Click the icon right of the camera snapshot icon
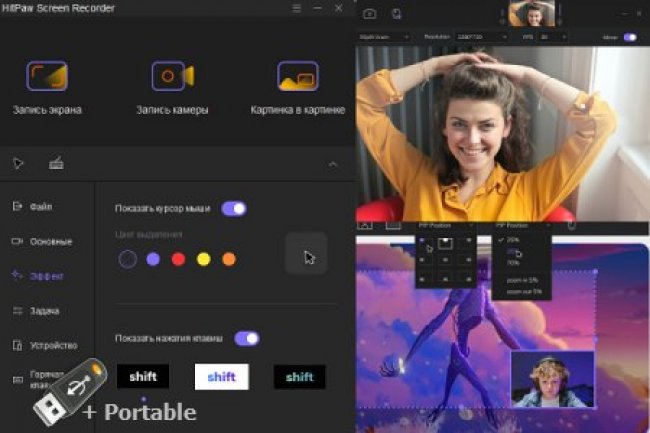650x433 pixels. click(x=397, y=14)
